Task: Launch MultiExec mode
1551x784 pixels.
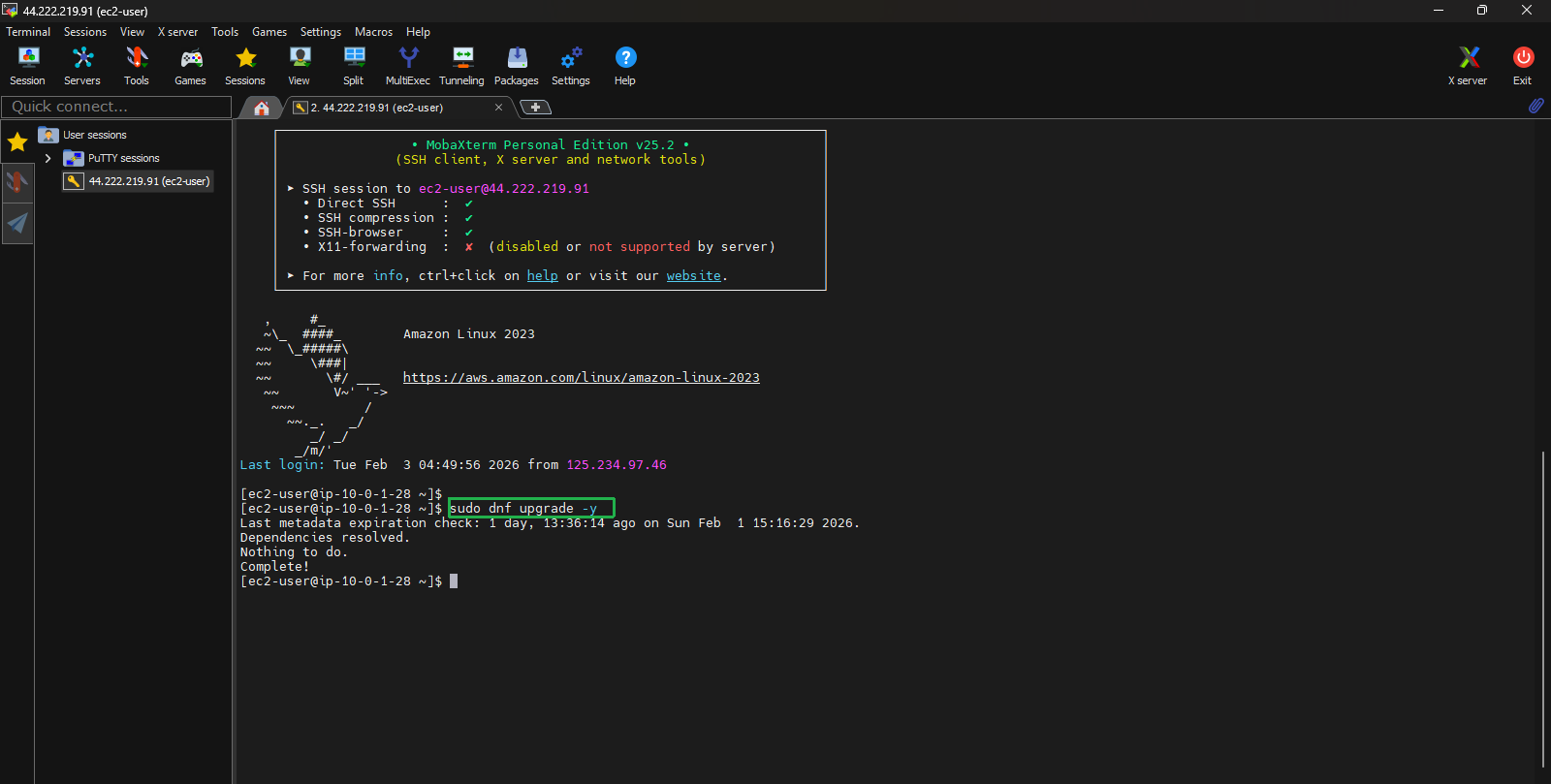Action: (x=408, y=66)
